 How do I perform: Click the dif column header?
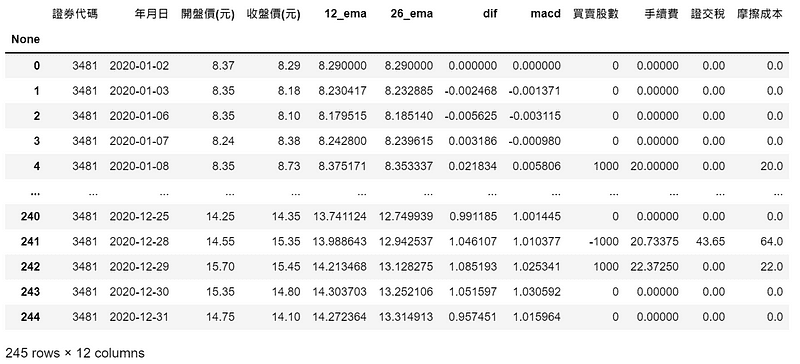(490, 14)
